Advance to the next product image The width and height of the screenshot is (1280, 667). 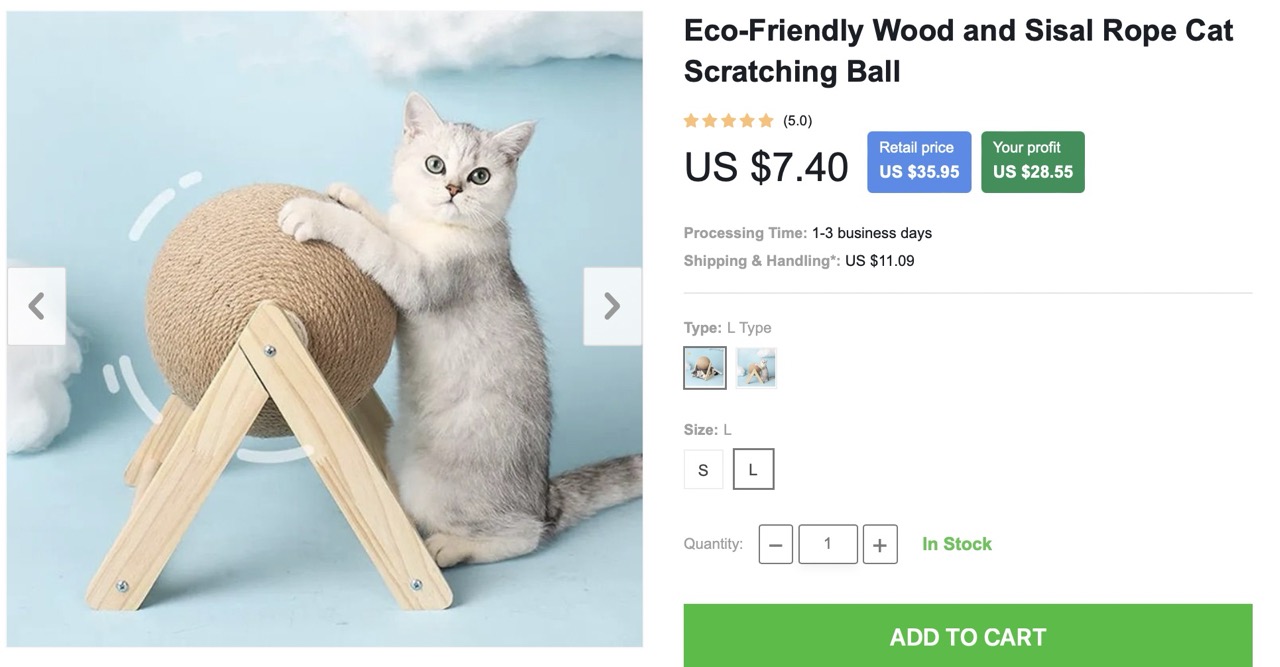point(612,306)
